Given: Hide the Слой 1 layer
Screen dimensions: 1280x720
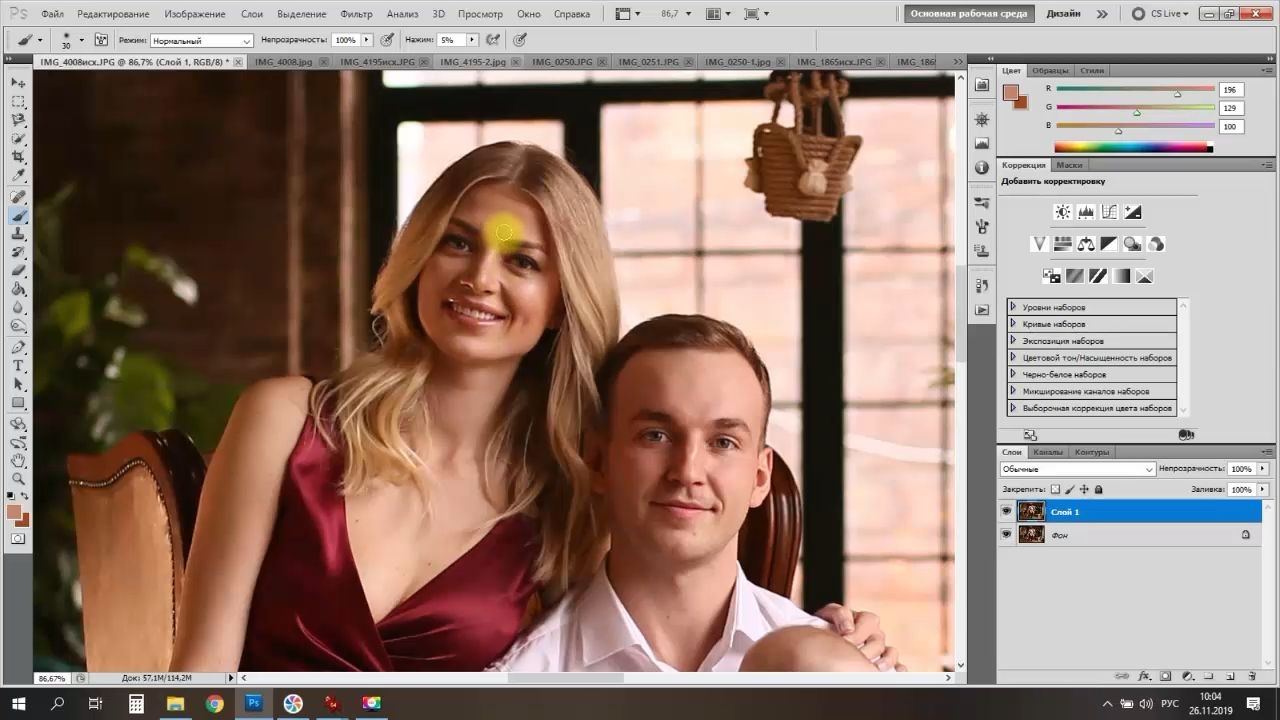Looking at the screenshot, I should [x=1007, y=511].
